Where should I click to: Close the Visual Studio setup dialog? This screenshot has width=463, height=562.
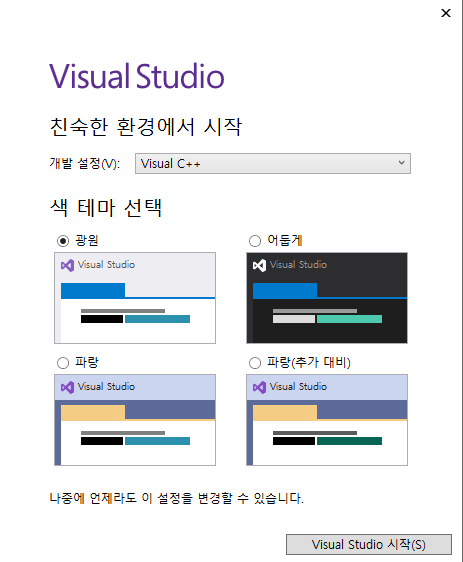click(x=446, y=13)
